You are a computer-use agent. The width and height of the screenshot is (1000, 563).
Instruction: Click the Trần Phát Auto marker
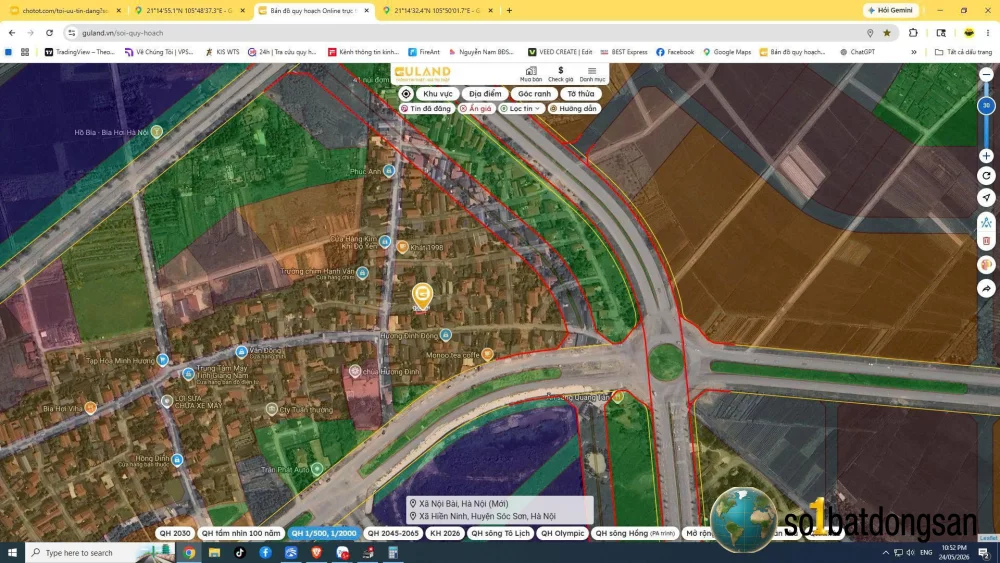point(317,469)
